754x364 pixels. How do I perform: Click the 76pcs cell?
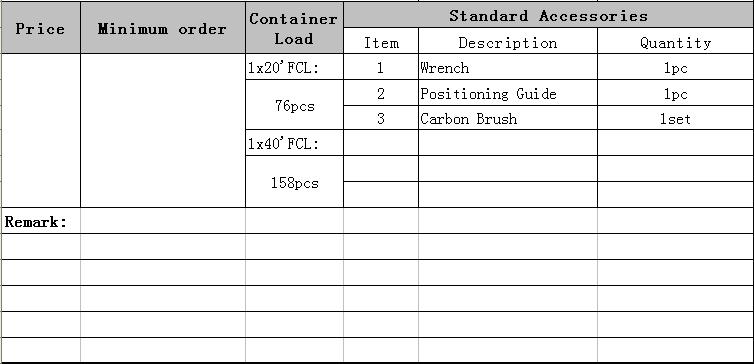(x=294, y=104)
